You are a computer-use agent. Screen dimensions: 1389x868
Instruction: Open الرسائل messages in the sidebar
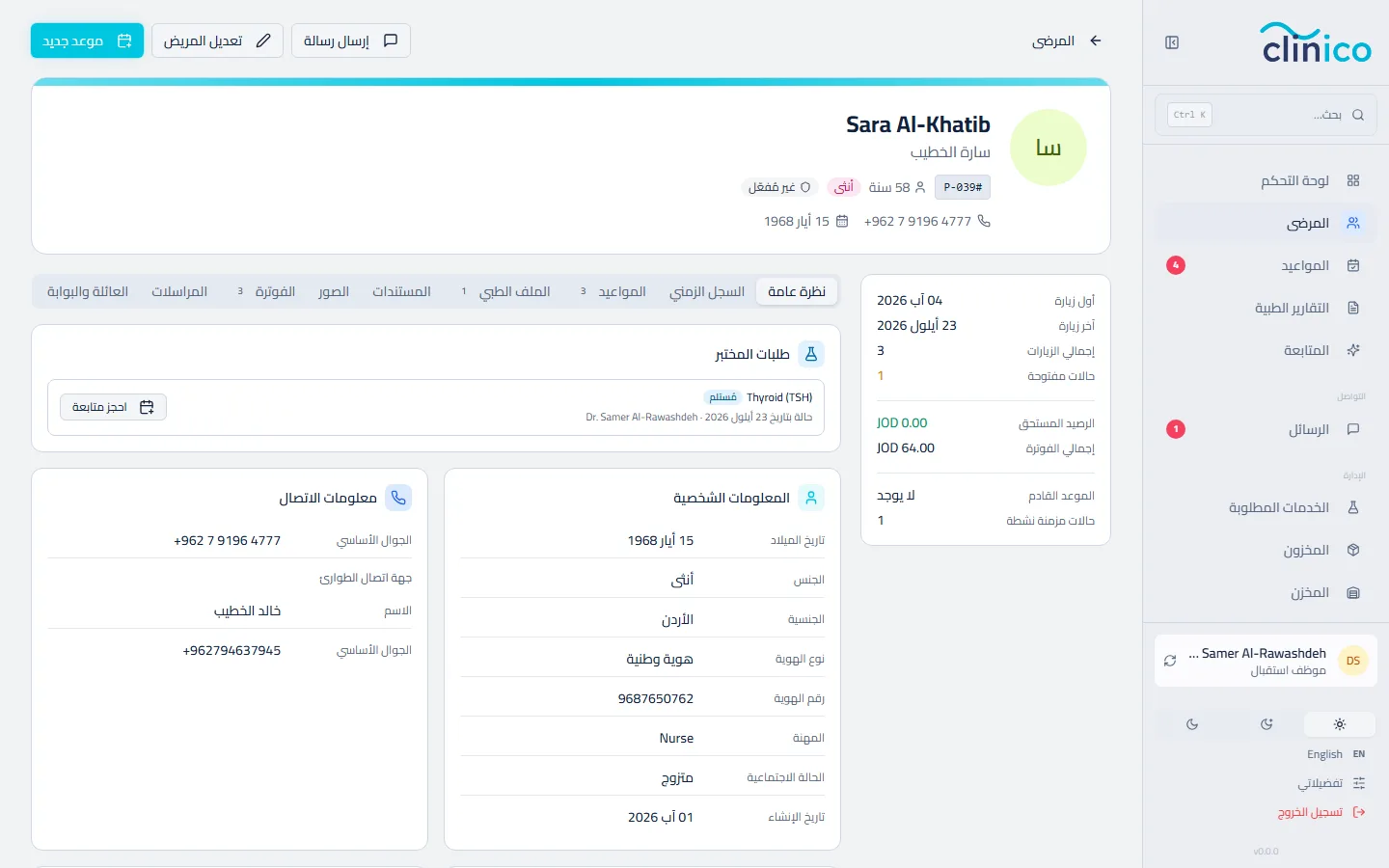pyautogui.click(x=1266, y=429)
